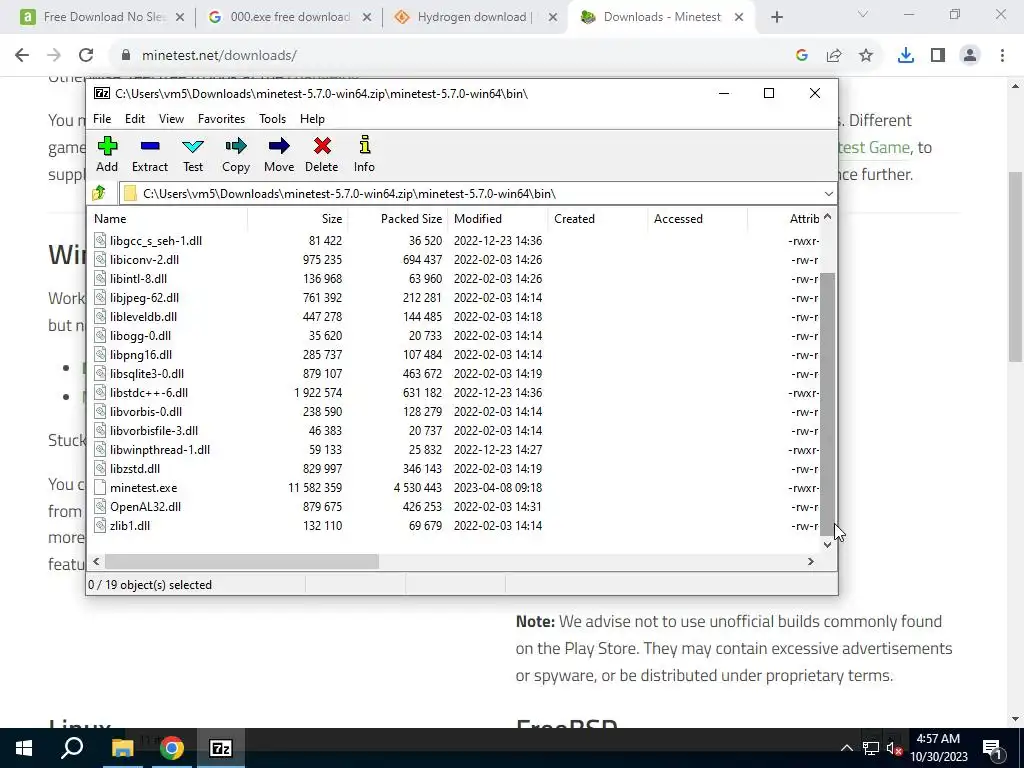Go up one folder level in 7-Zip
This screenshot has height=768, width=1024.
click(99, 193)
